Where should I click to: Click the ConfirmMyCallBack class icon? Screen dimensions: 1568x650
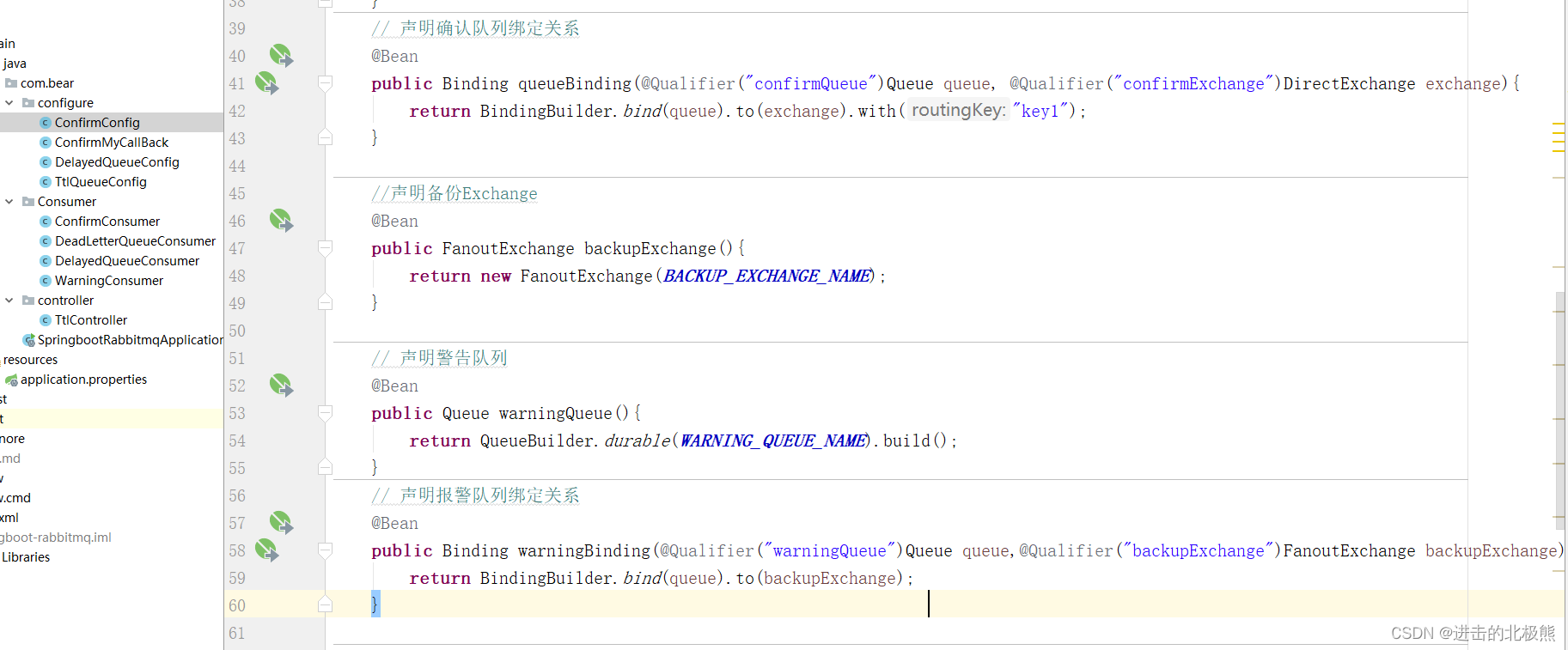click(46, 143)
